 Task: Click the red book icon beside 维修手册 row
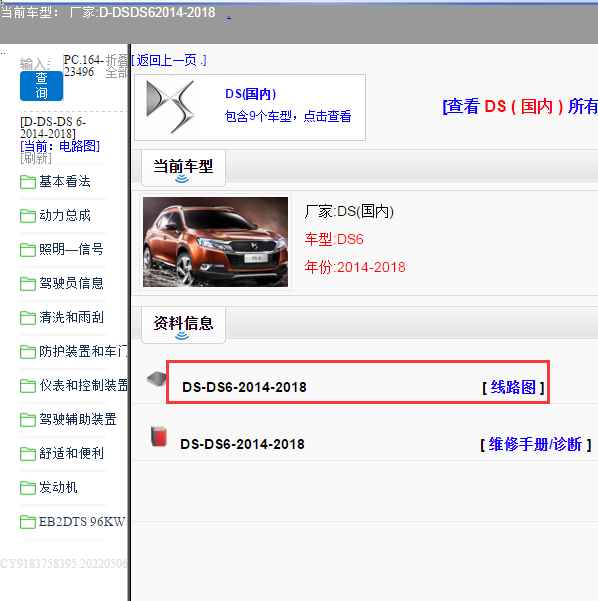pyautogui.click(x=159, y=436)
